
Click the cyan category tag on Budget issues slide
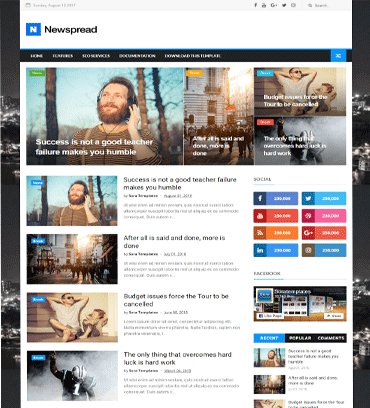point(265,73)
